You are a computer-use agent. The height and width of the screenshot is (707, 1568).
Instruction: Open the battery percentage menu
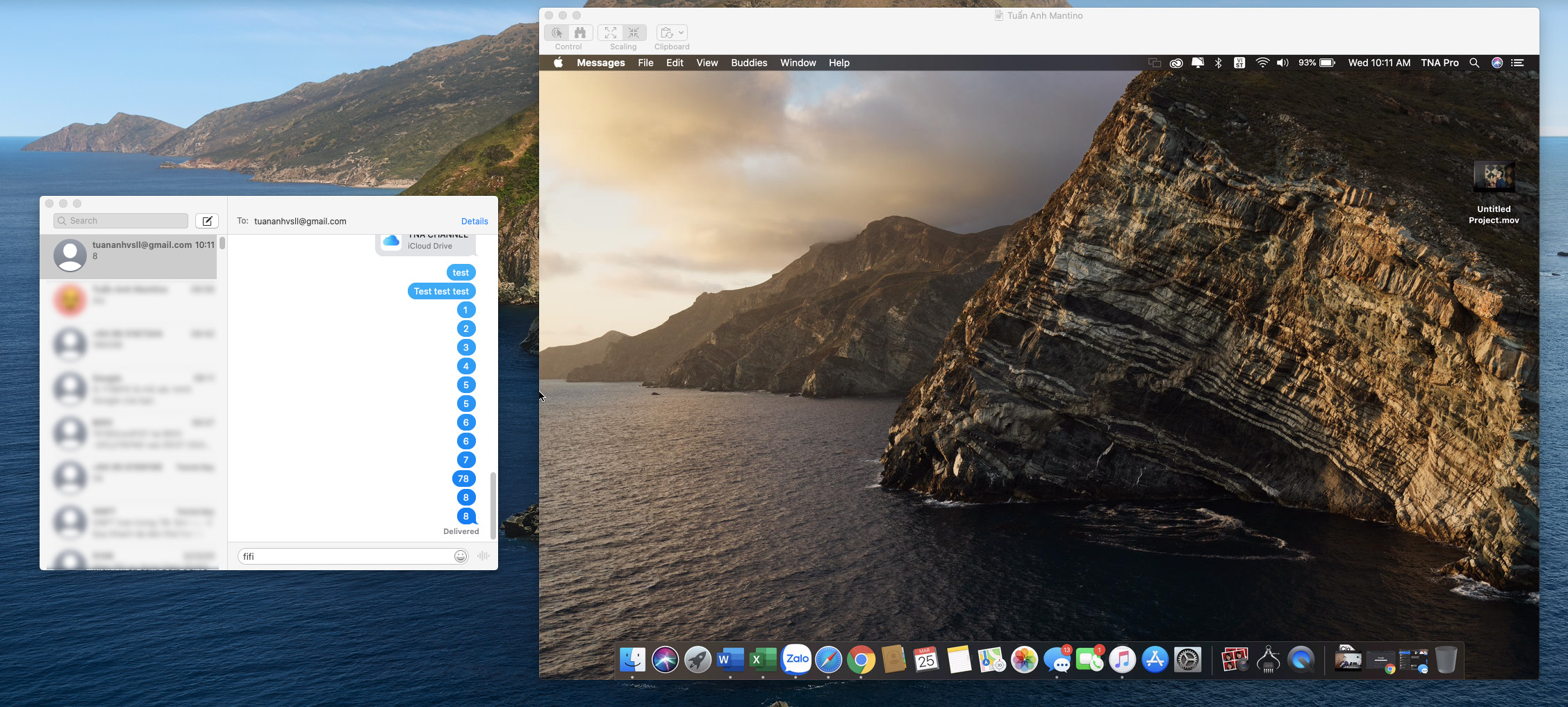click(1317, 63)
